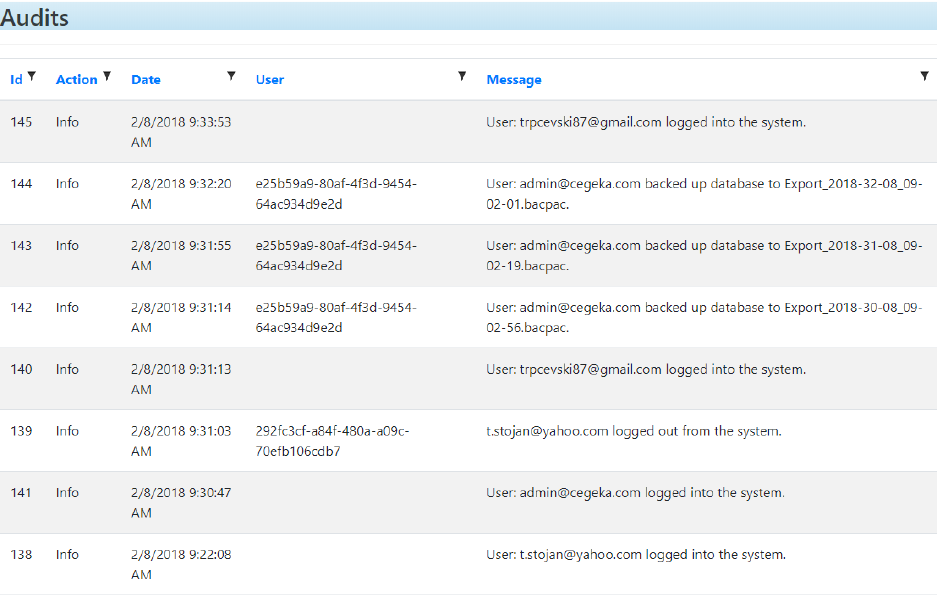Select audit row with Id 145
This screenshot has width=937, height=595.
(468, 131)
